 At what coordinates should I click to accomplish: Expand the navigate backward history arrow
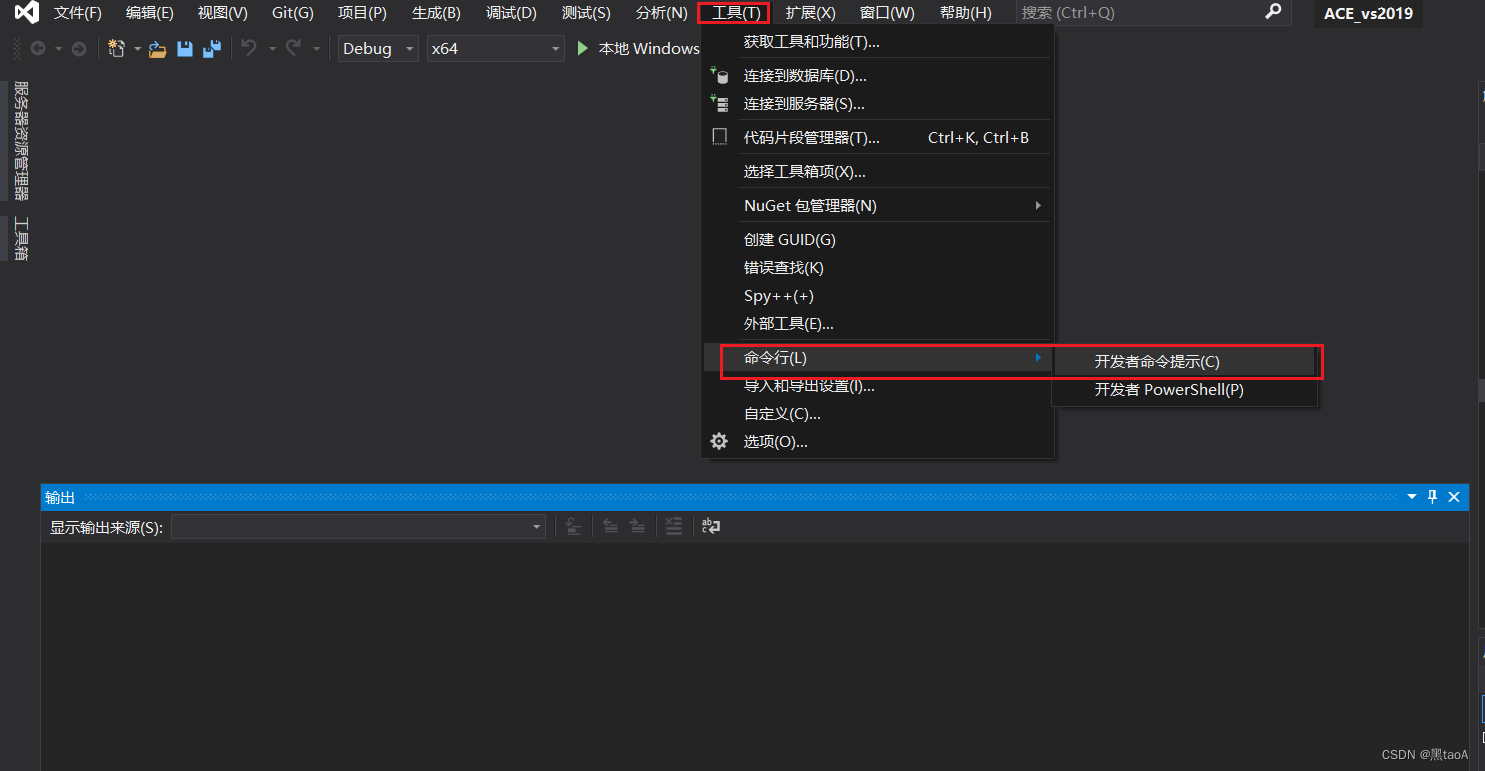[x=58, y=48]
